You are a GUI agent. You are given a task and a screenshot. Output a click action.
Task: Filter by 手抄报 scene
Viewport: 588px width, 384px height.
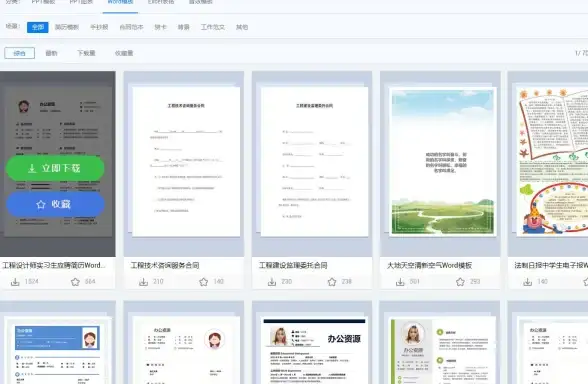click(99, 27)
